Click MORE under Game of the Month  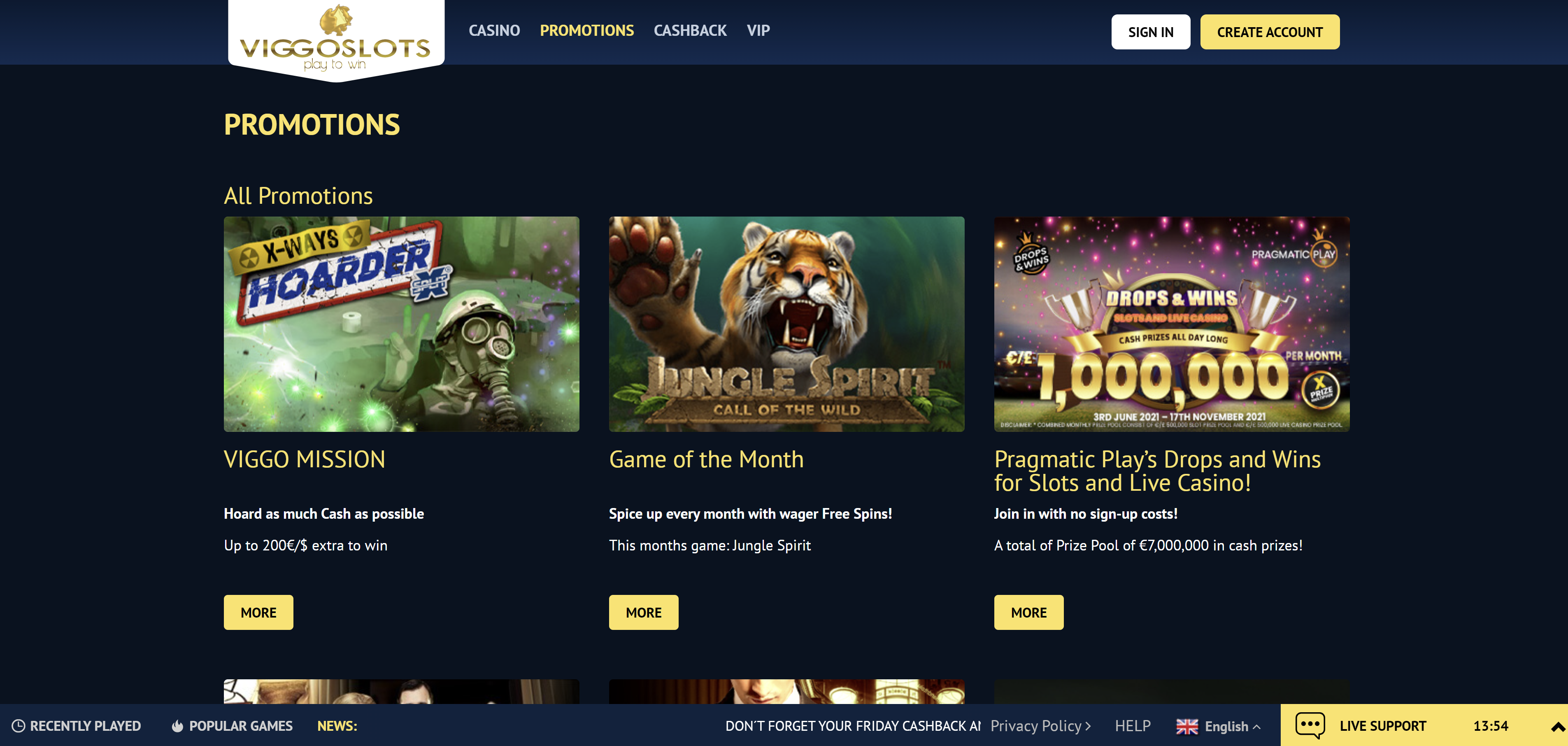643,612
